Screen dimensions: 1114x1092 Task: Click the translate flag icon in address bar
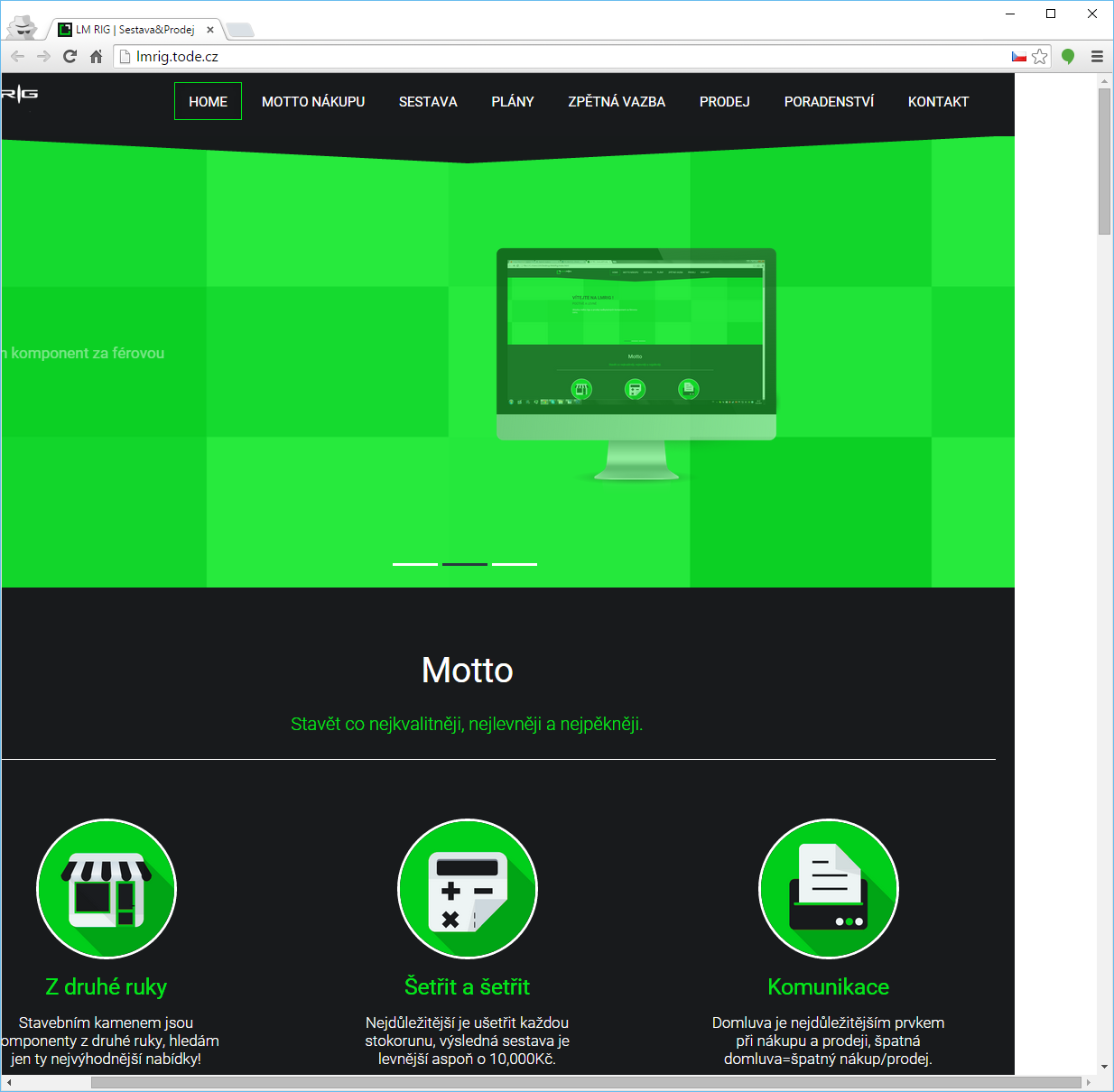click(x=1019, y=56)
